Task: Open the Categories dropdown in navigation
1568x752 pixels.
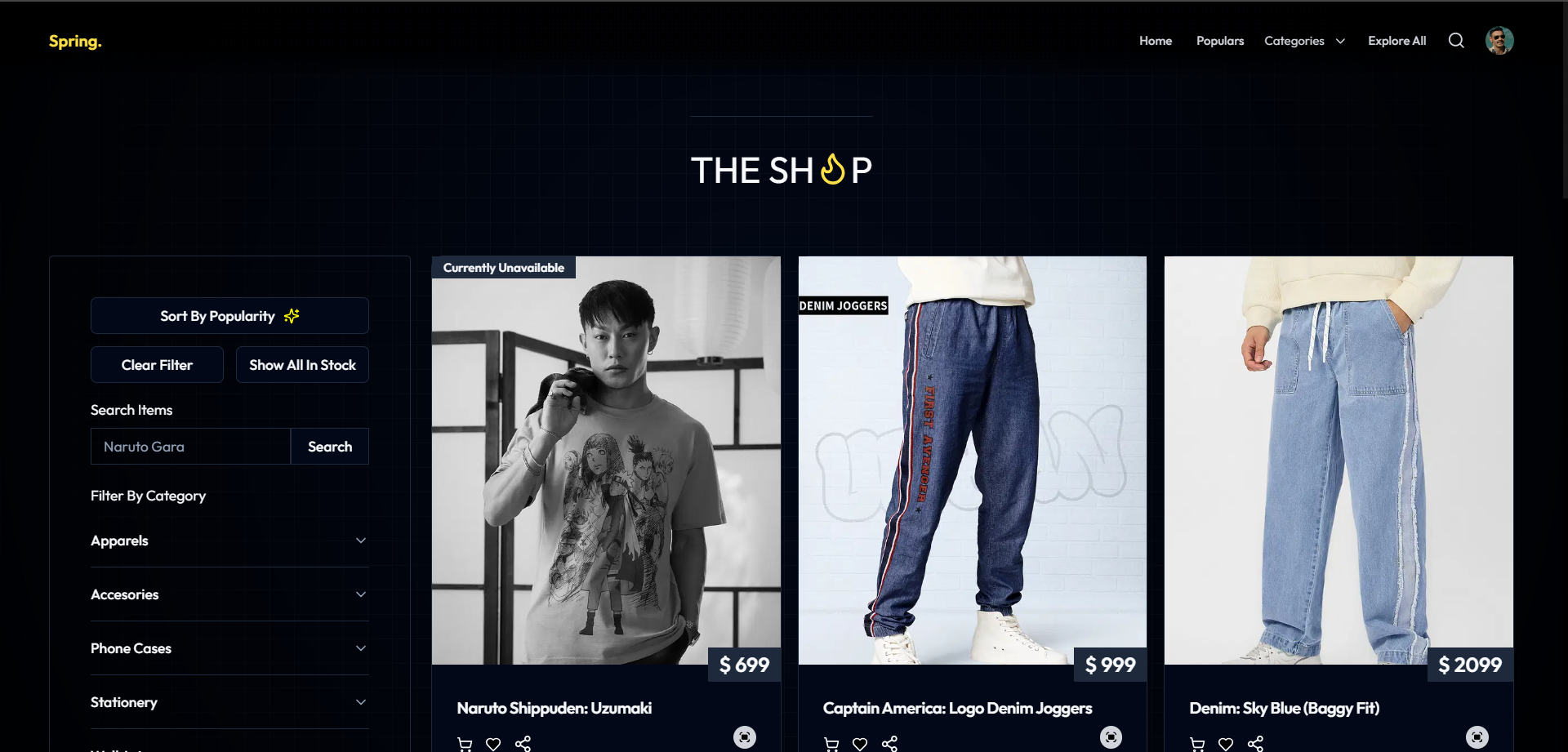Action: [x=1304, y=41]
